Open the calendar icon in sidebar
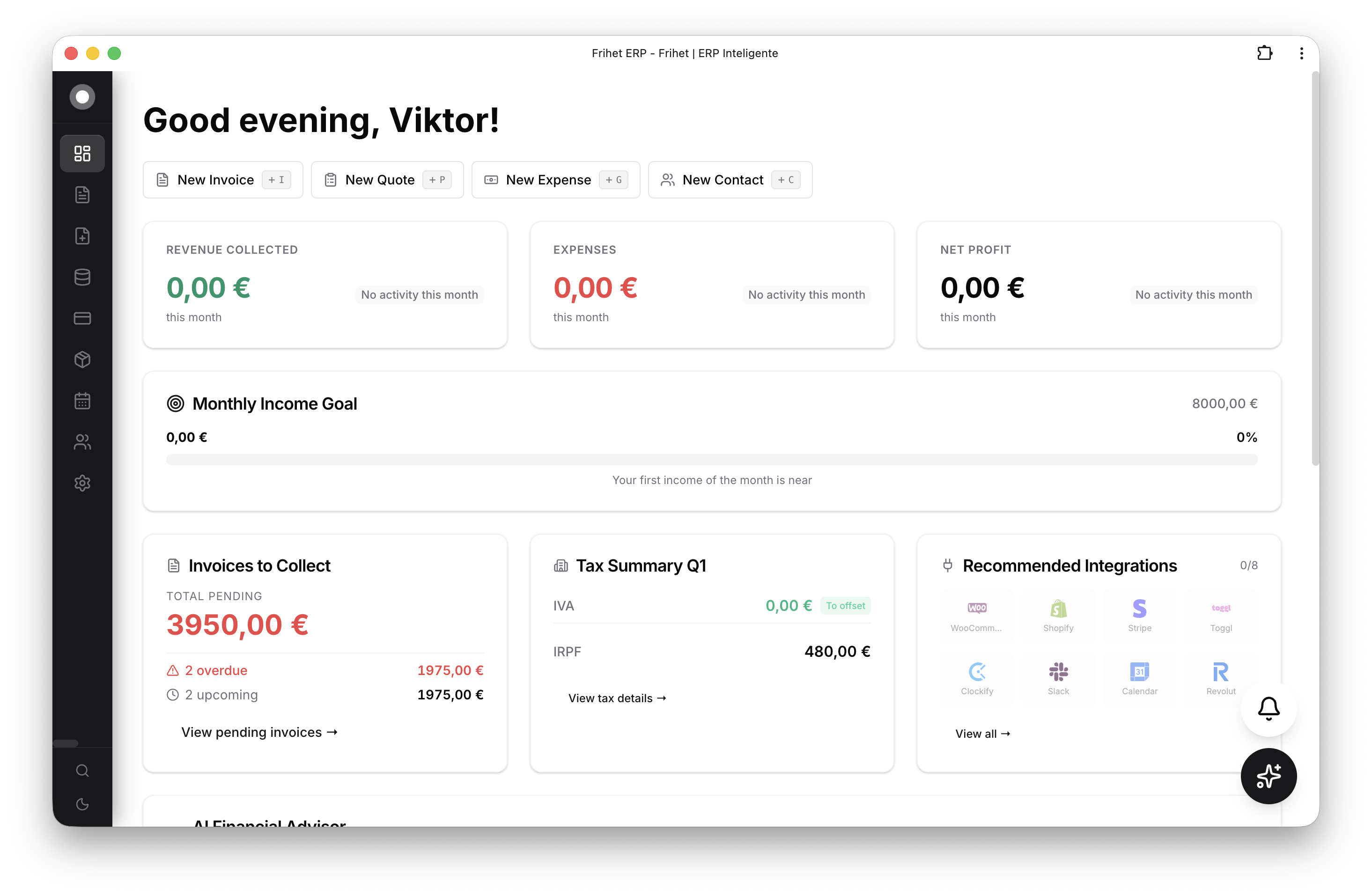Viewport: 1372px width, 896px height. [82, 400]
